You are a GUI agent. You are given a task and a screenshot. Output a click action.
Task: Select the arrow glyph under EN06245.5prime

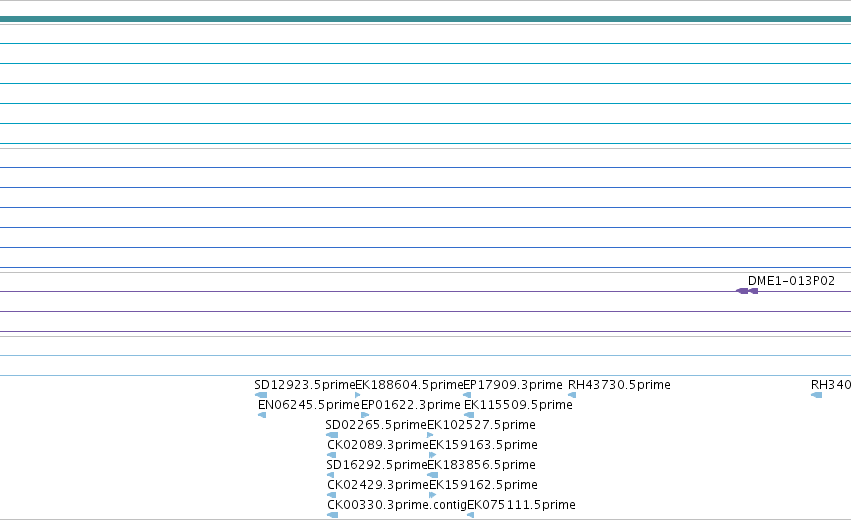click(262, 415)
